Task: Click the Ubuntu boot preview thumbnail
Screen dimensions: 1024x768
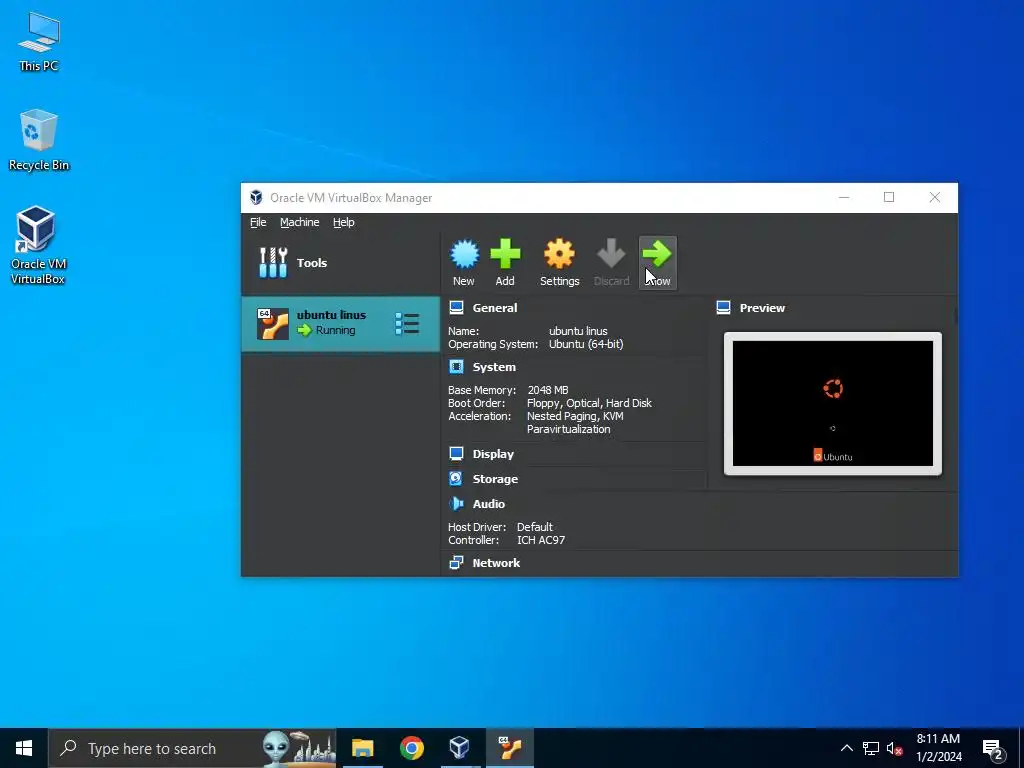Action: 833,404
